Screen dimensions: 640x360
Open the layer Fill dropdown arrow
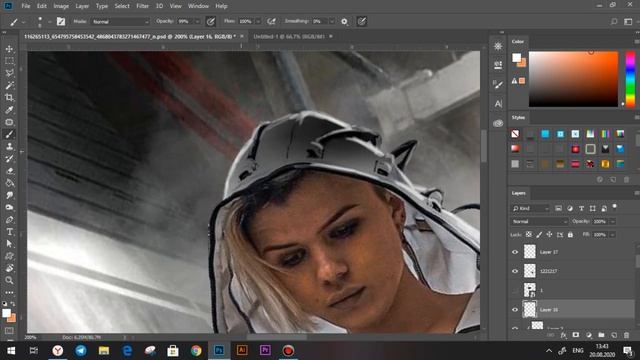tap(612, 235)
